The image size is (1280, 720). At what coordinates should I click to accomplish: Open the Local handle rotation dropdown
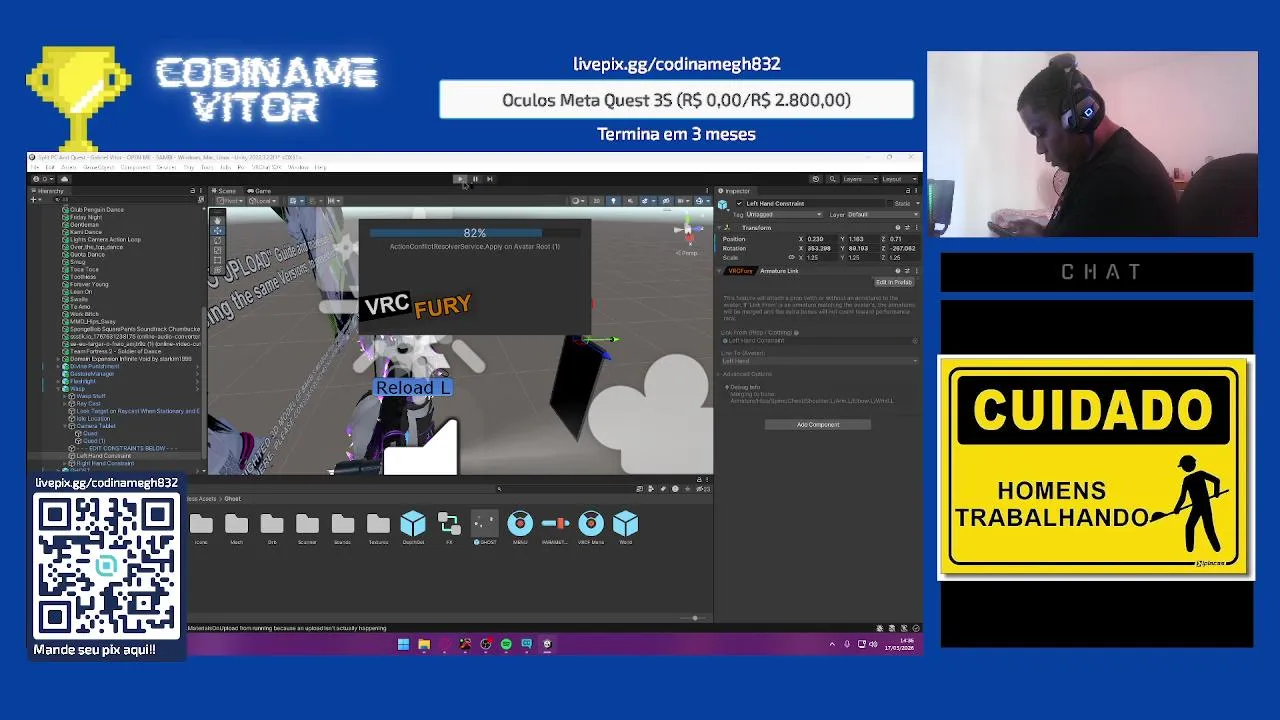[263, 201]
